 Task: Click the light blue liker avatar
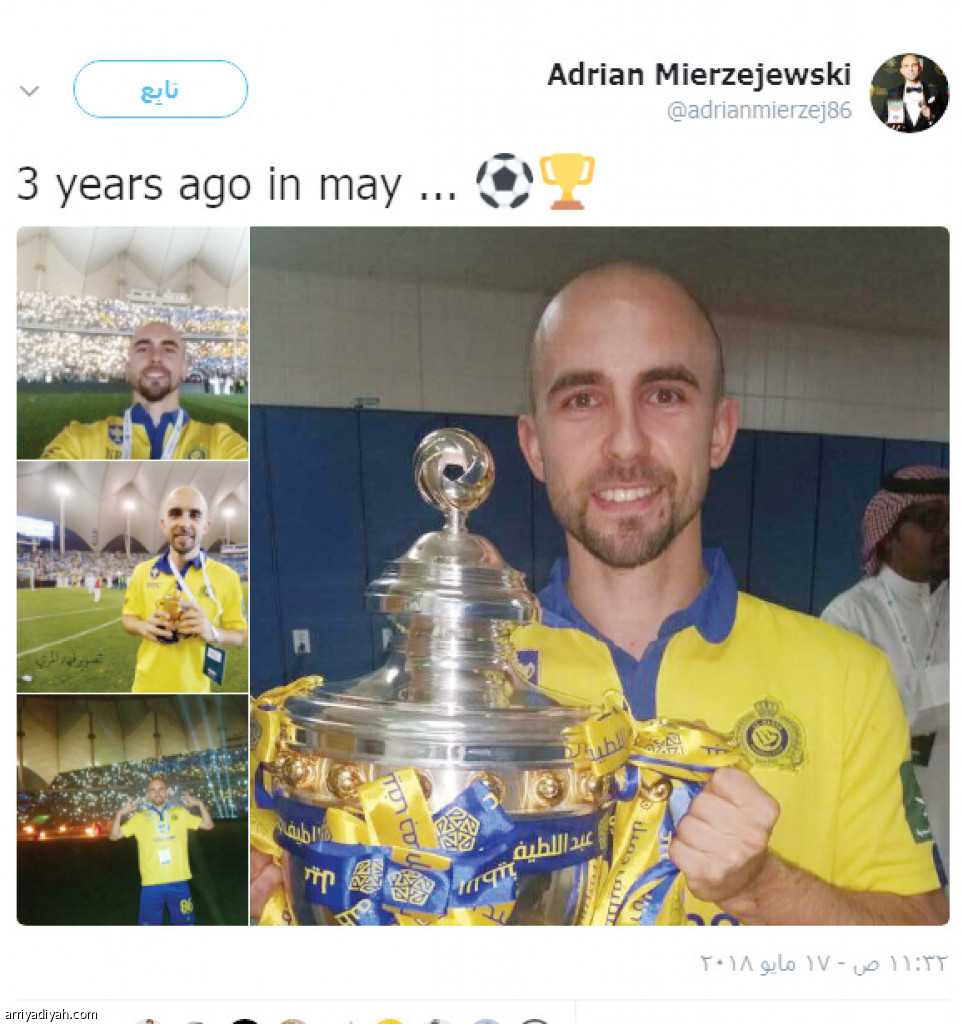click(x=486, y=1021)
